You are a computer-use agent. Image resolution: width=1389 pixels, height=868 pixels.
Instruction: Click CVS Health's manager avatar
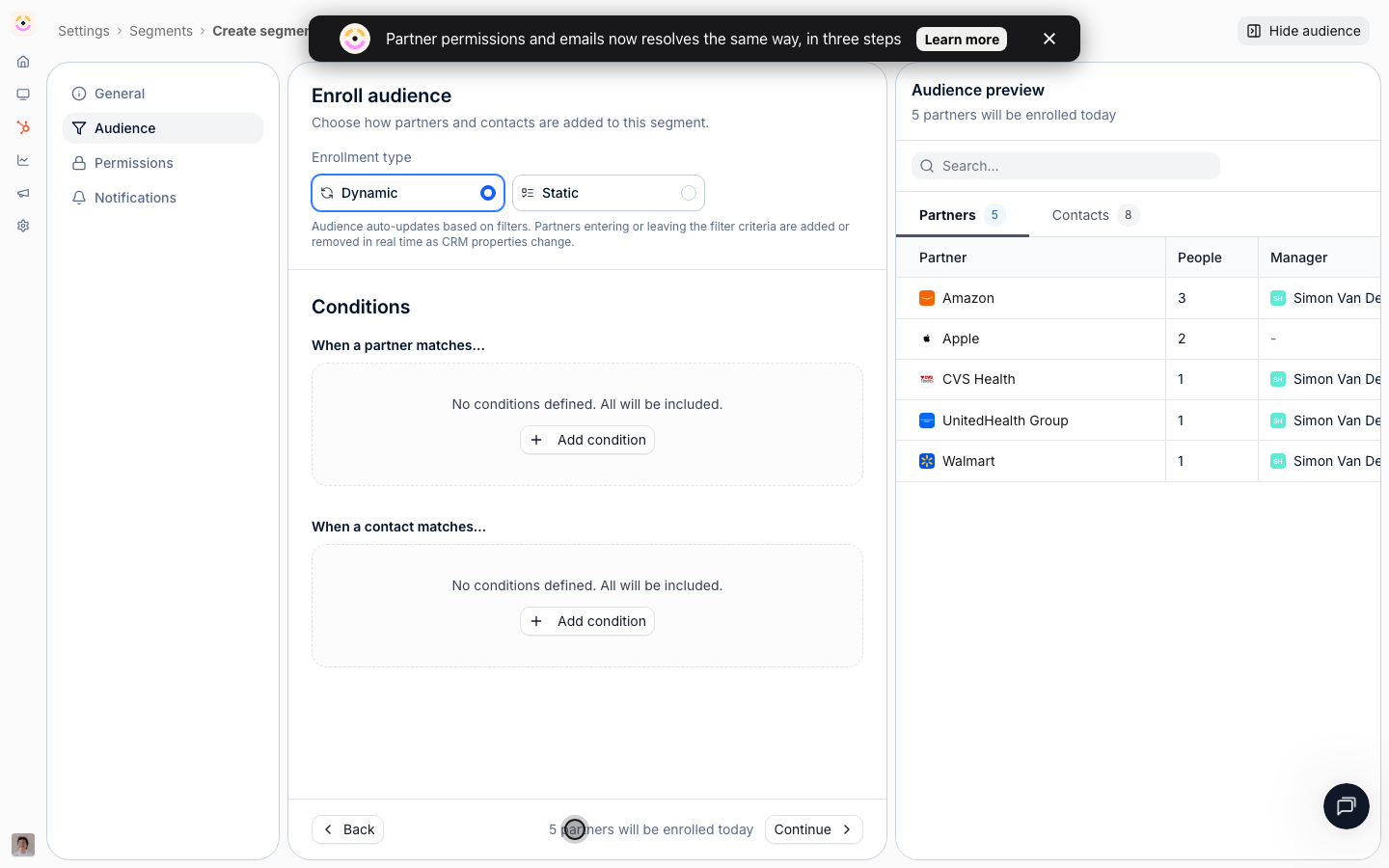1278,379
